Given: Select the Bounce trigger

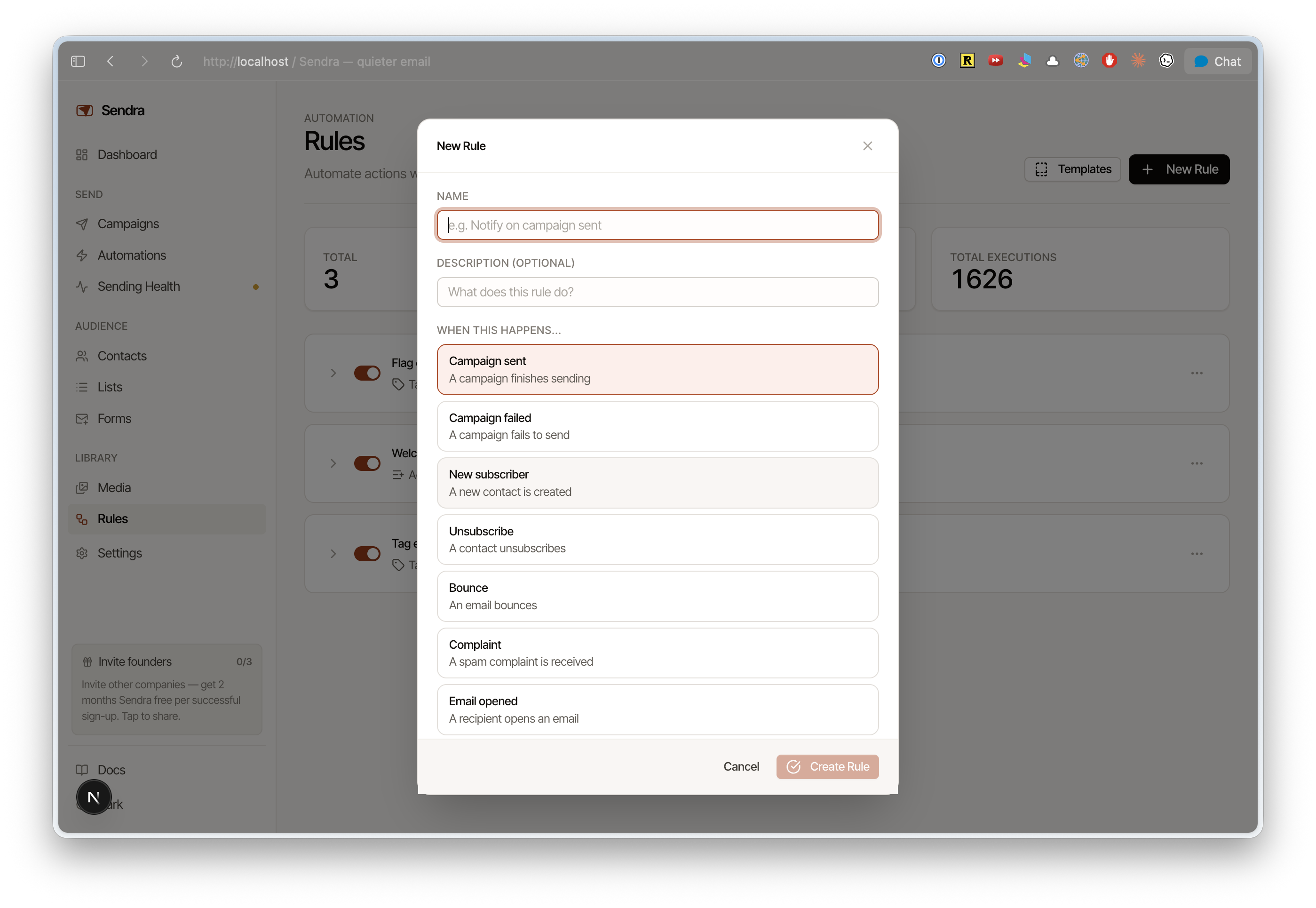Looking at the screenshot, I should click(658, 597).
